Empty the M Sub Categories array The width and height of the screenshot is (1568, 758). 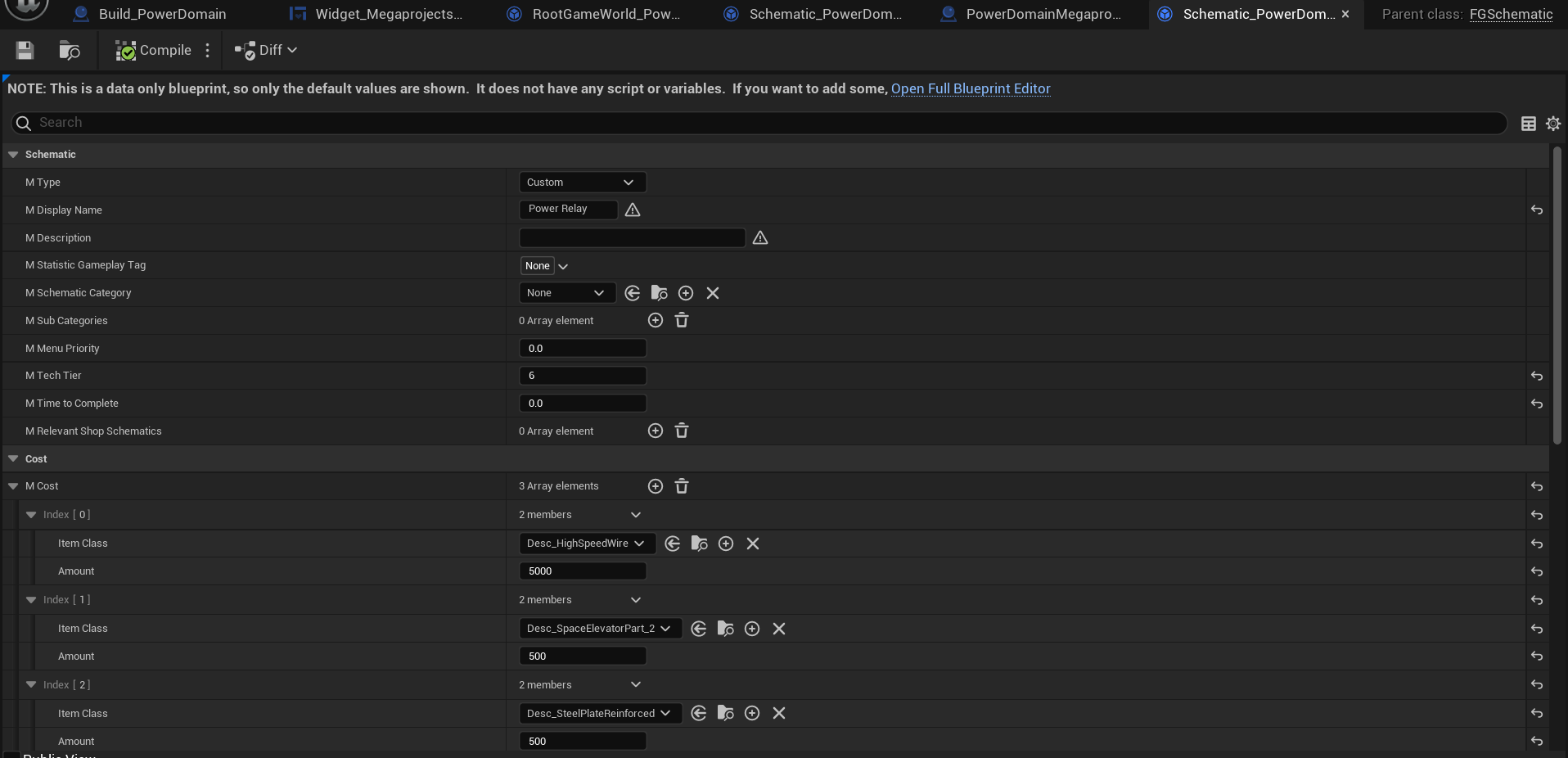[682, 321]
